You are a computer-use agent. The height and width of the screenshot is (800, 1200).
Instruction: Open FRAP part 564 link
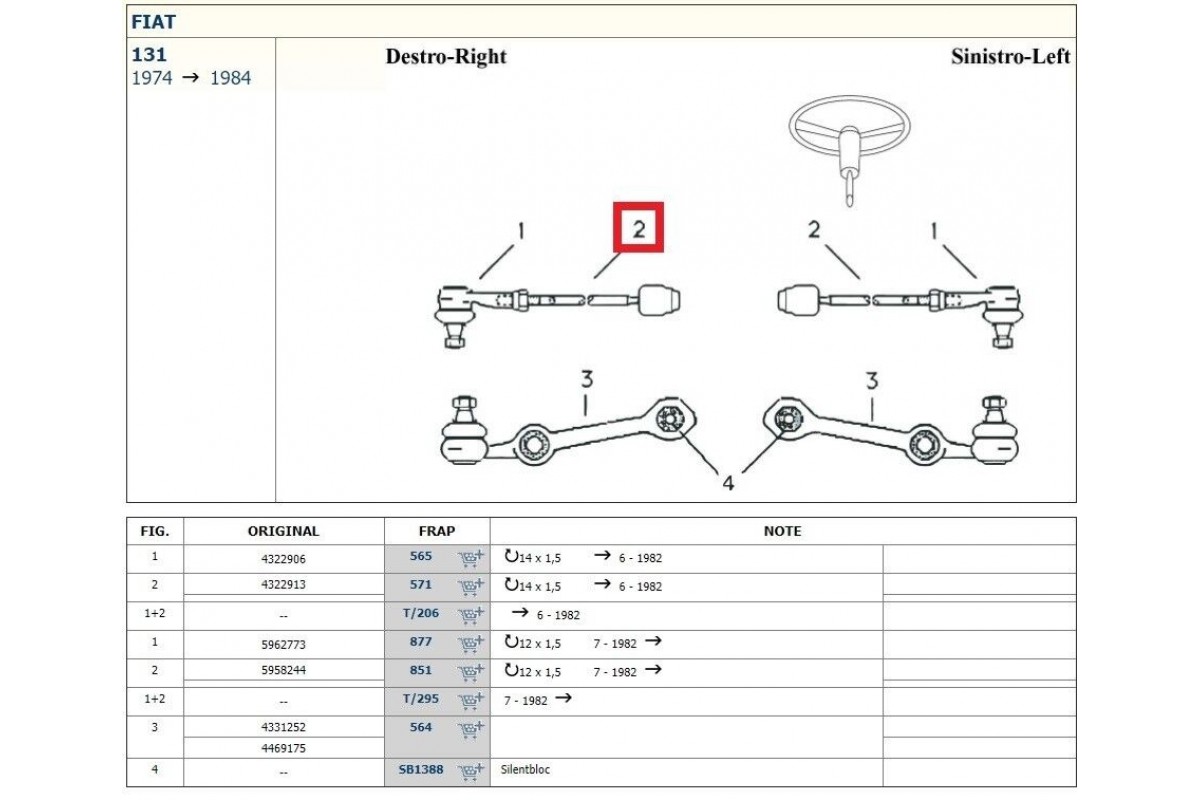421,727
